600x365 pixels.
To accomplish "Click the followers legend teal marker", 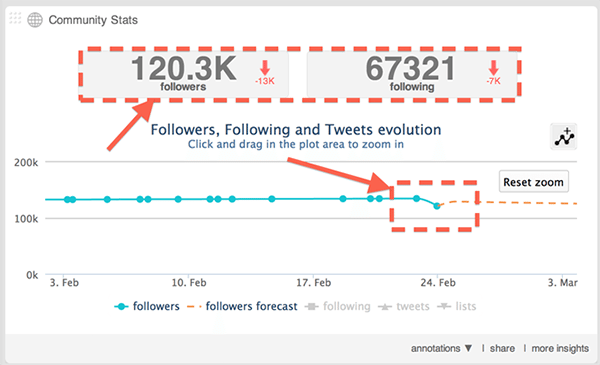I will 121,306.
